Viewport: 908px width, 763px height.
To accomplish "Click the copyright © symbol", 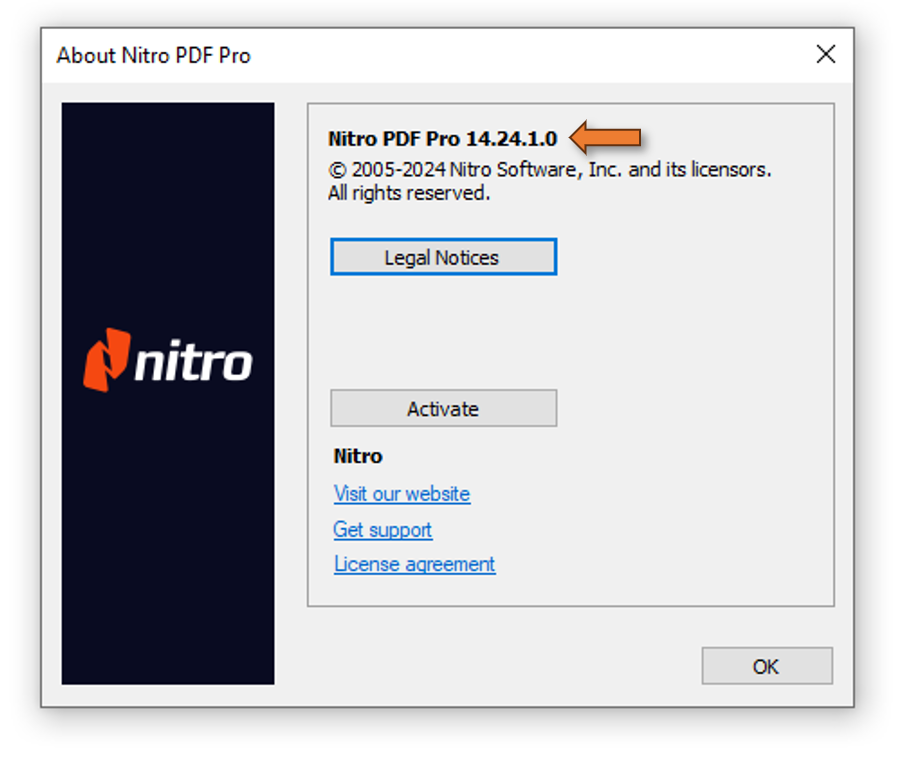I will (337, 170).
